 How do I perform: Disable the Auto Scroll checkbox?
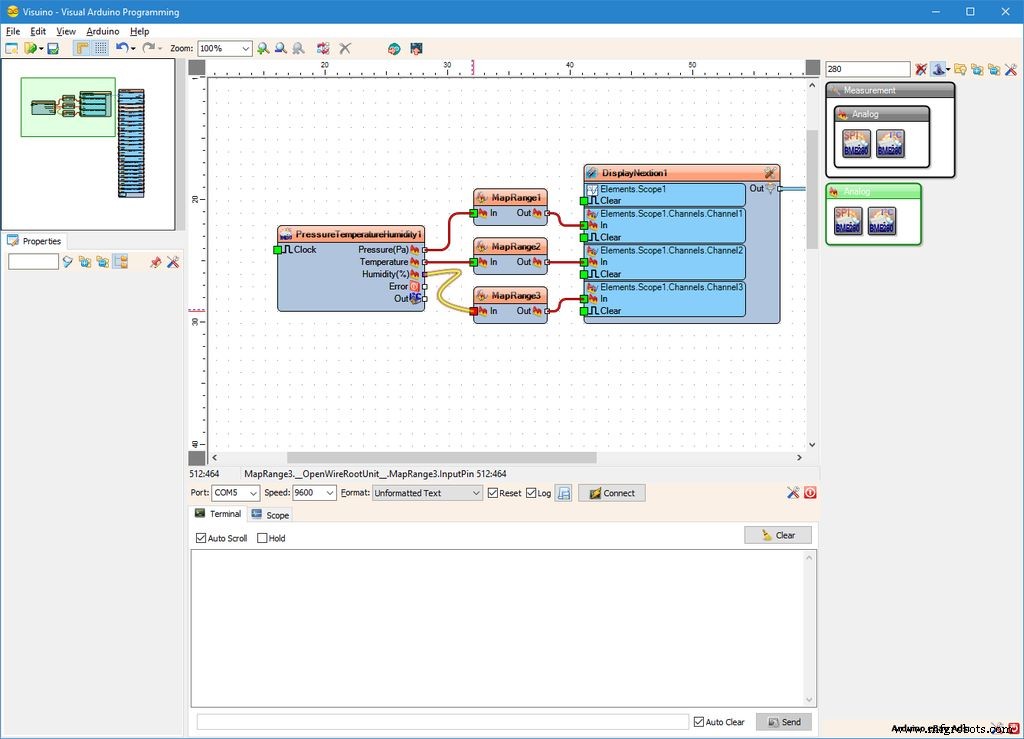click(x=201, y=538)
